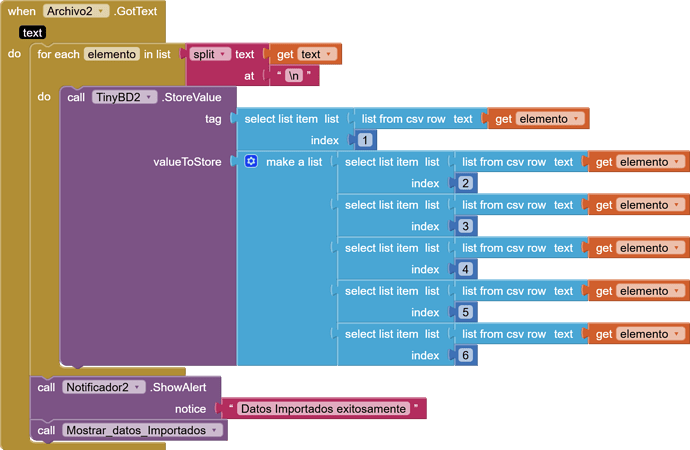The image size is (690, 450).
Task: Edit the index number 4 field
Action: (x=466, y=270)
